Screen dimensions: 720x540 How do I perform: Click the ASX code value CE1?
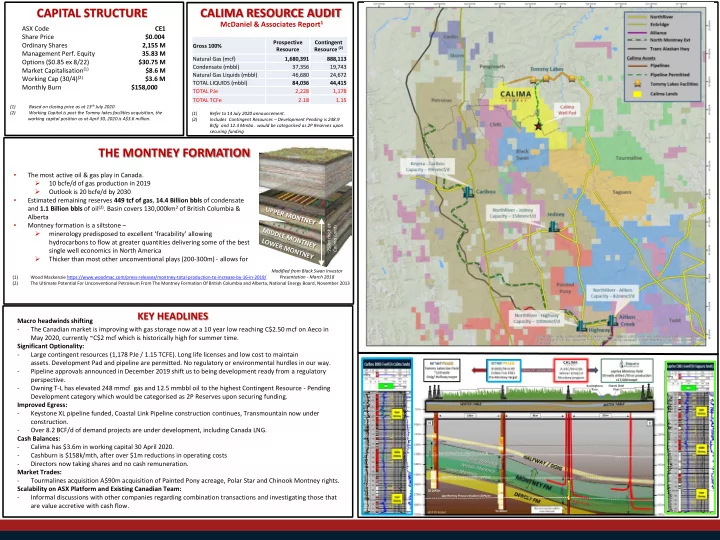coord(160,28)
